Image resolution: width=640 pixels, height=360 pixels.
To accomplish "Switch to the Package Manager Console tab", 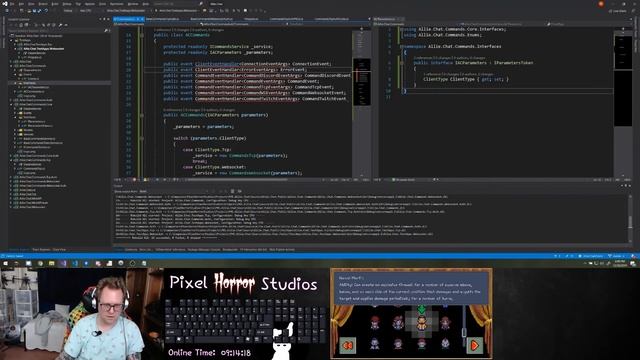I will pos(204,249).
